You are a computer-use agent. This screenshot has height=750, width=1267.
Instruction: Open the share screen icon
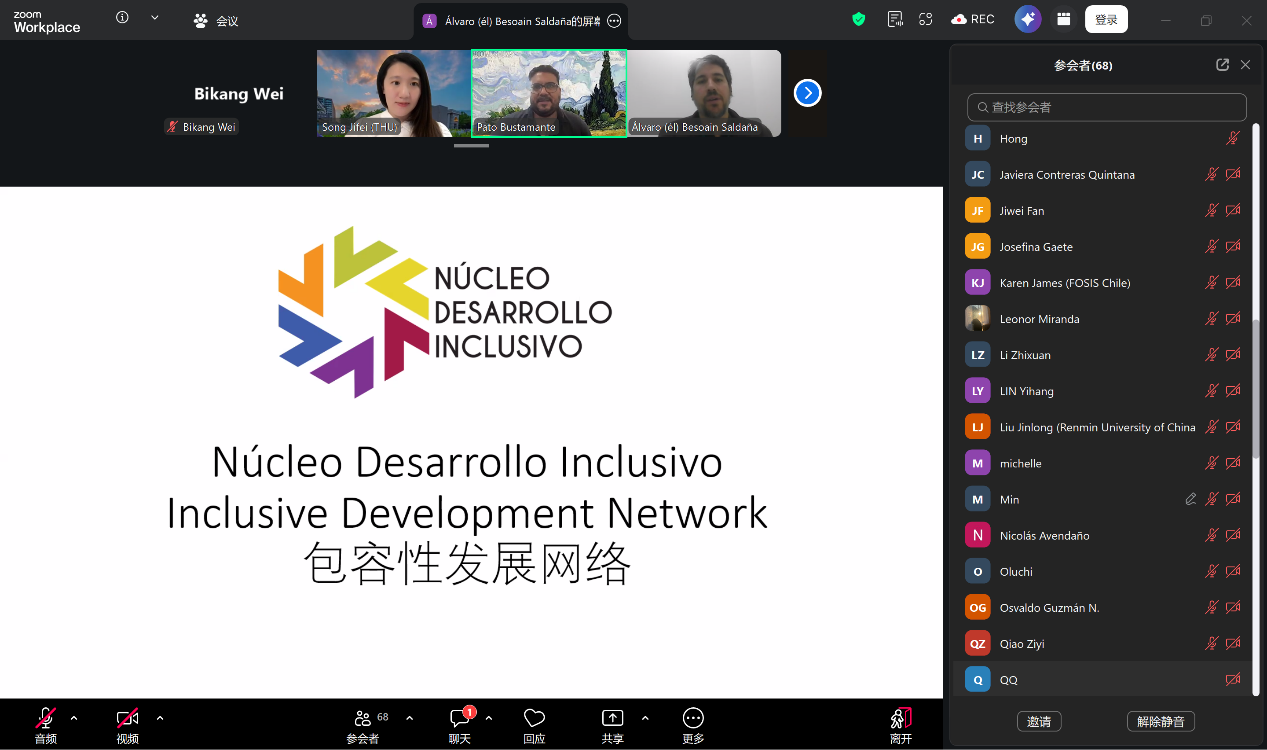coord(612,718)
